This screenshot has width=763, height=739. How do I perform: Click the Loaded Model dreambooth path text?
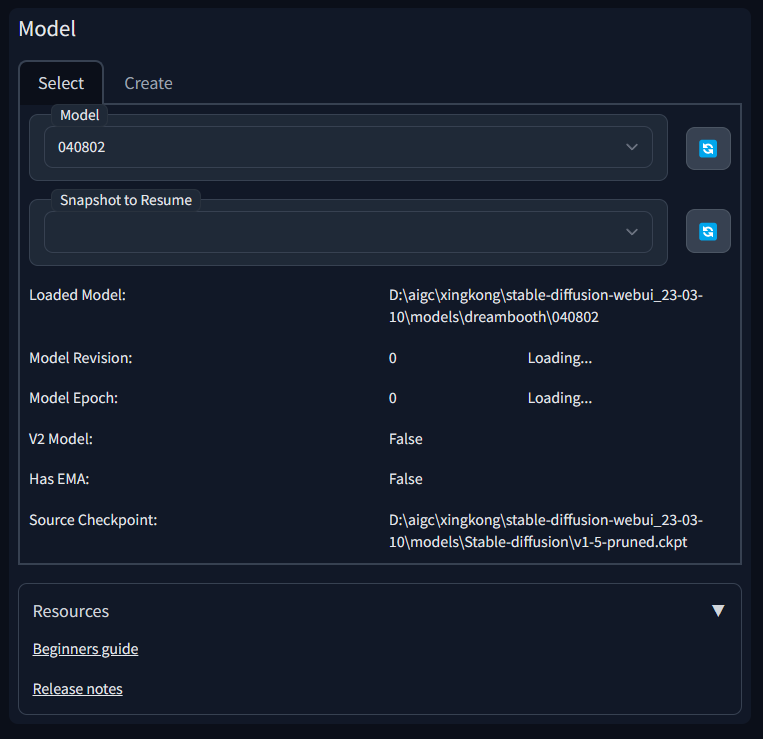point(545,306)
